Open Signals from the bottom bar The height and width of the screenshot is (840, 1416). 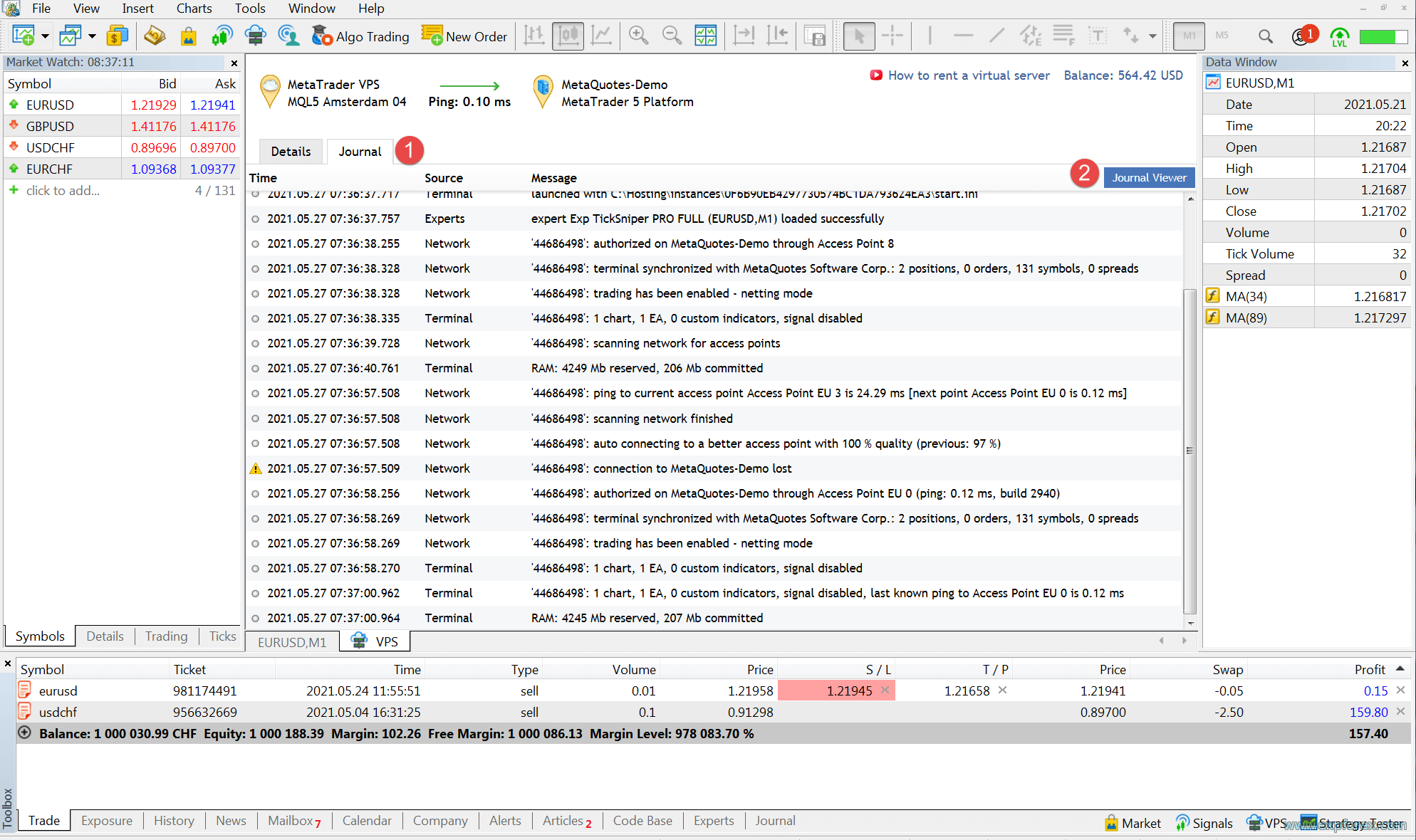click(x=1204, y=823)
